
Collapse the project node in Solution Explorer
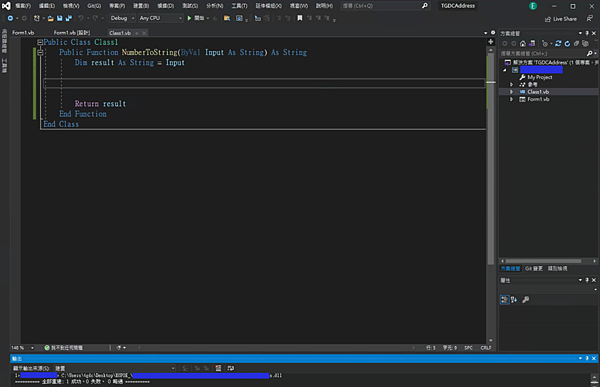point(505,70)
